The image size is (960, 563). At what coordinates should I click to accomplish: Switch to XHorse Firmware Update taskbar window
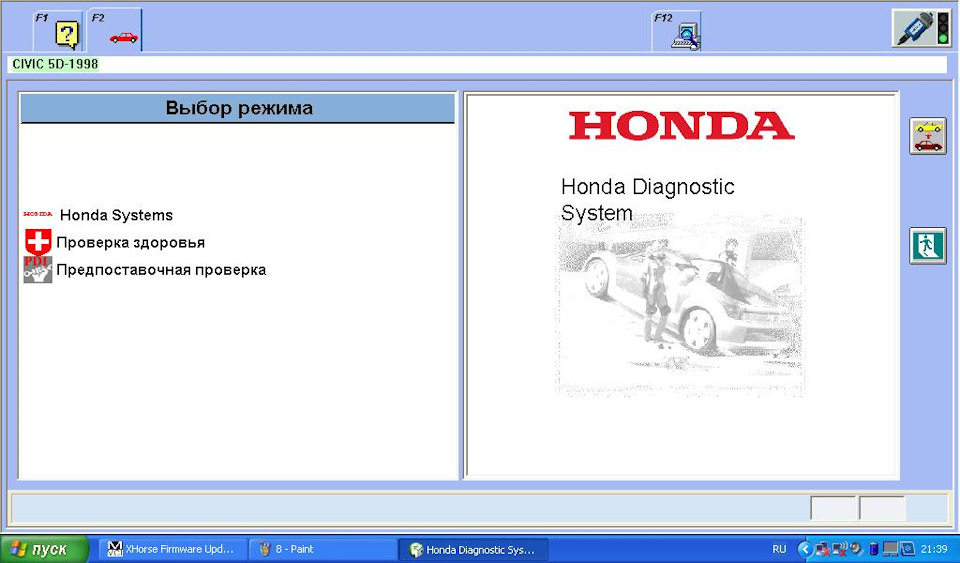coord(173,549)
